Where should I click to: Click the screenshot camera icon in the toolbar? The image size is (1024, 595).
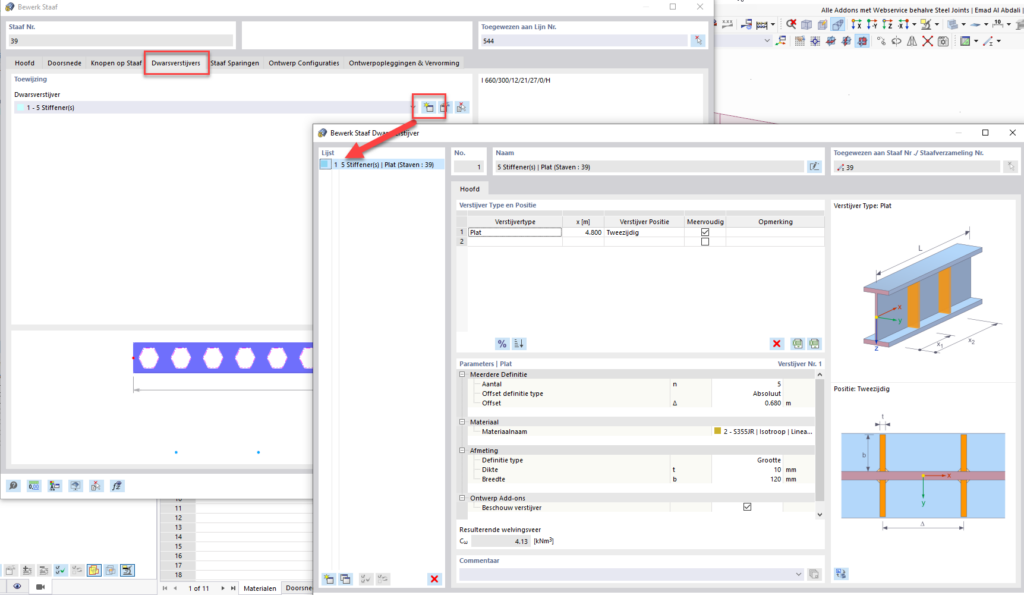[x=942, y=41]
